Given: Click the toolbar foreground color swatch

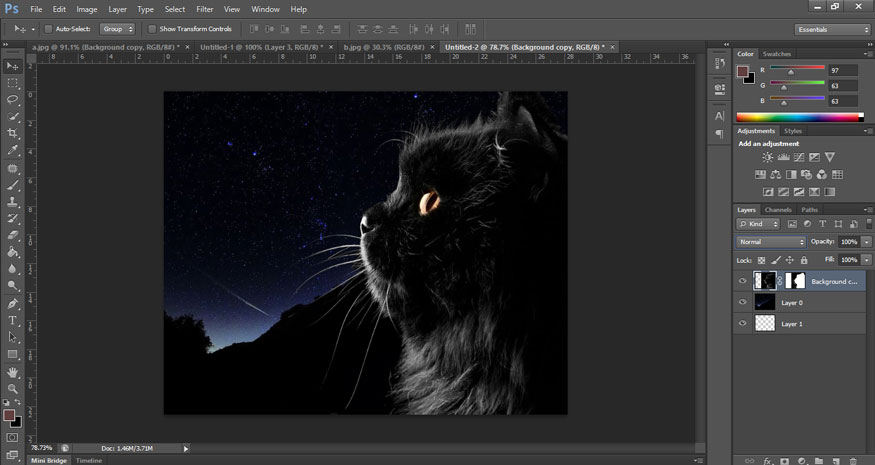Looking at the screenshot, I should 9,415.
